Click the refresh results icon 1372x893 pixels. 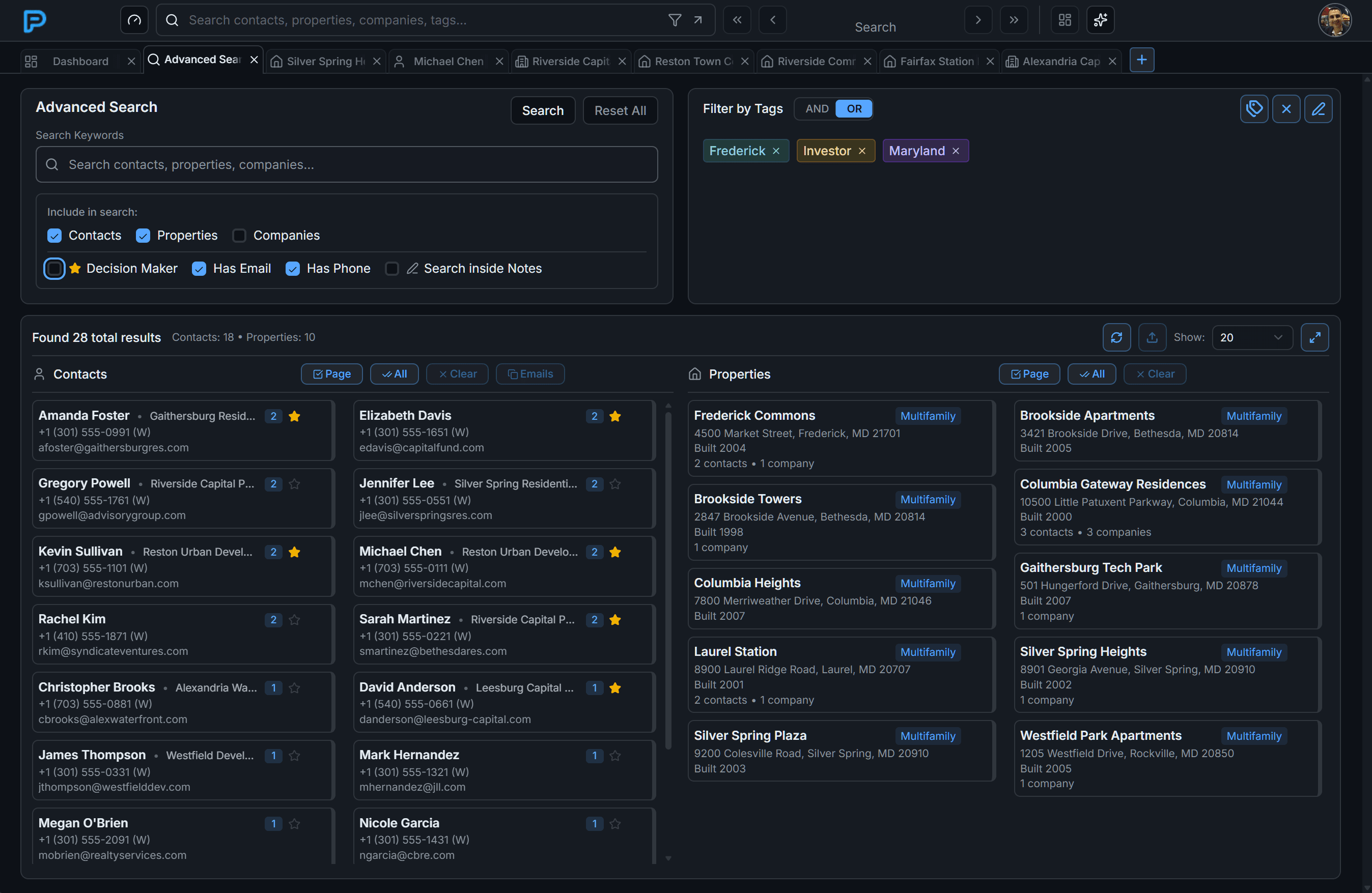(1116, 338)
